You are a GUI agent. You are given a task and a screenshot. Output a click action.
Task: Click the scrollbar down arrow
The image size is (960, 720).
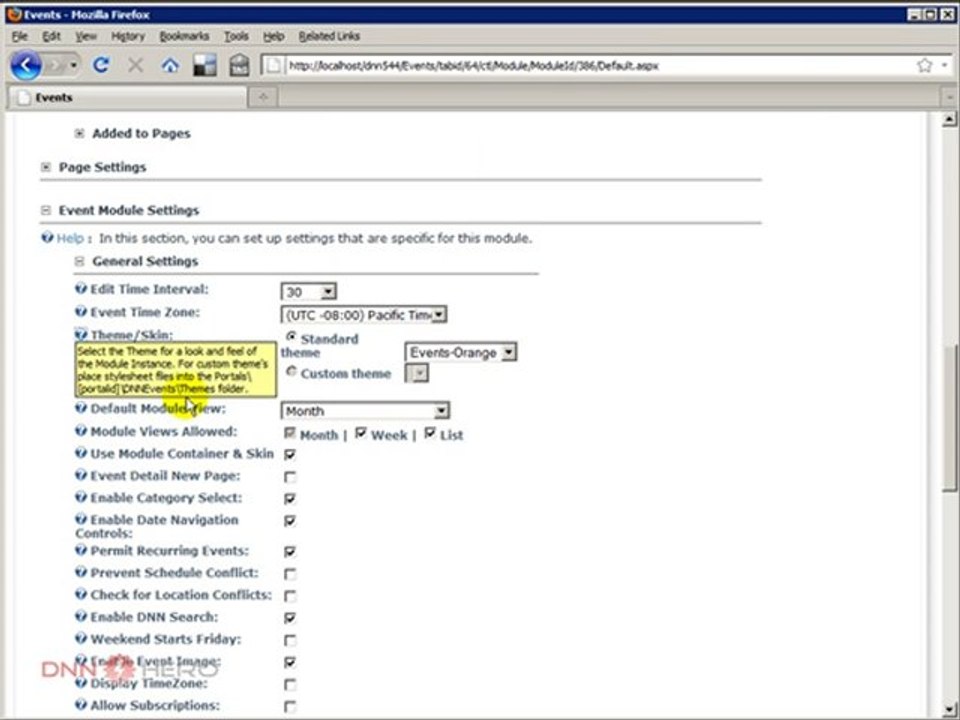click(x=949, y=708)
